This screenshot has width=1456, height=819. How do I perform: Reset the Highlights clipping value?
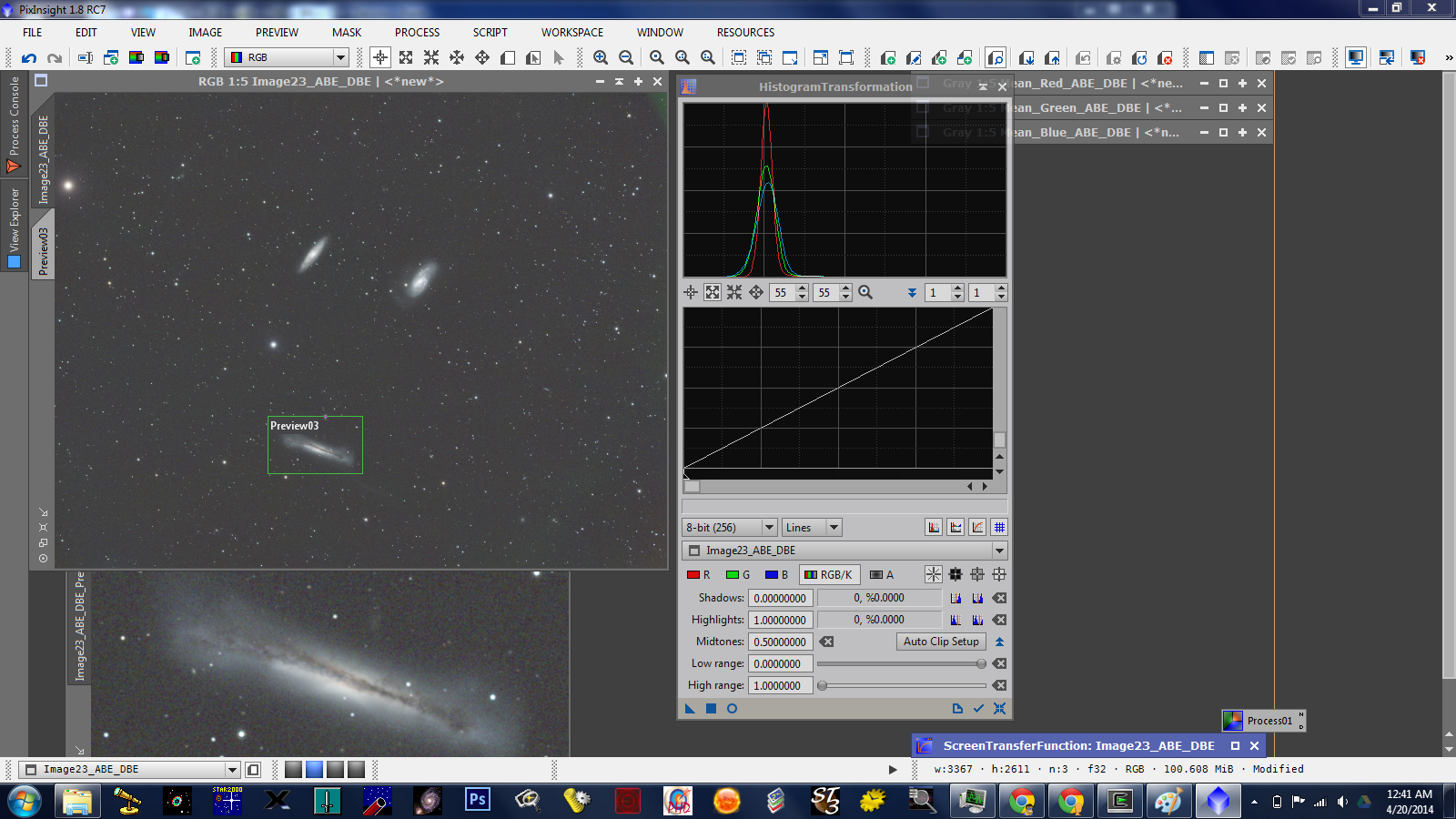point(999,620)
